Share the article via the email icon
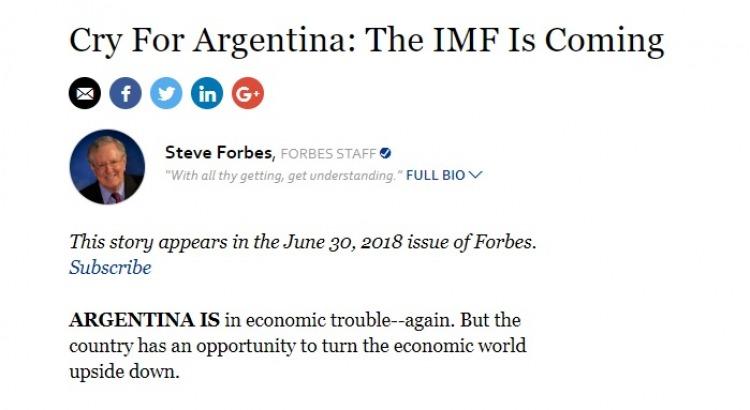 point(85,93)
